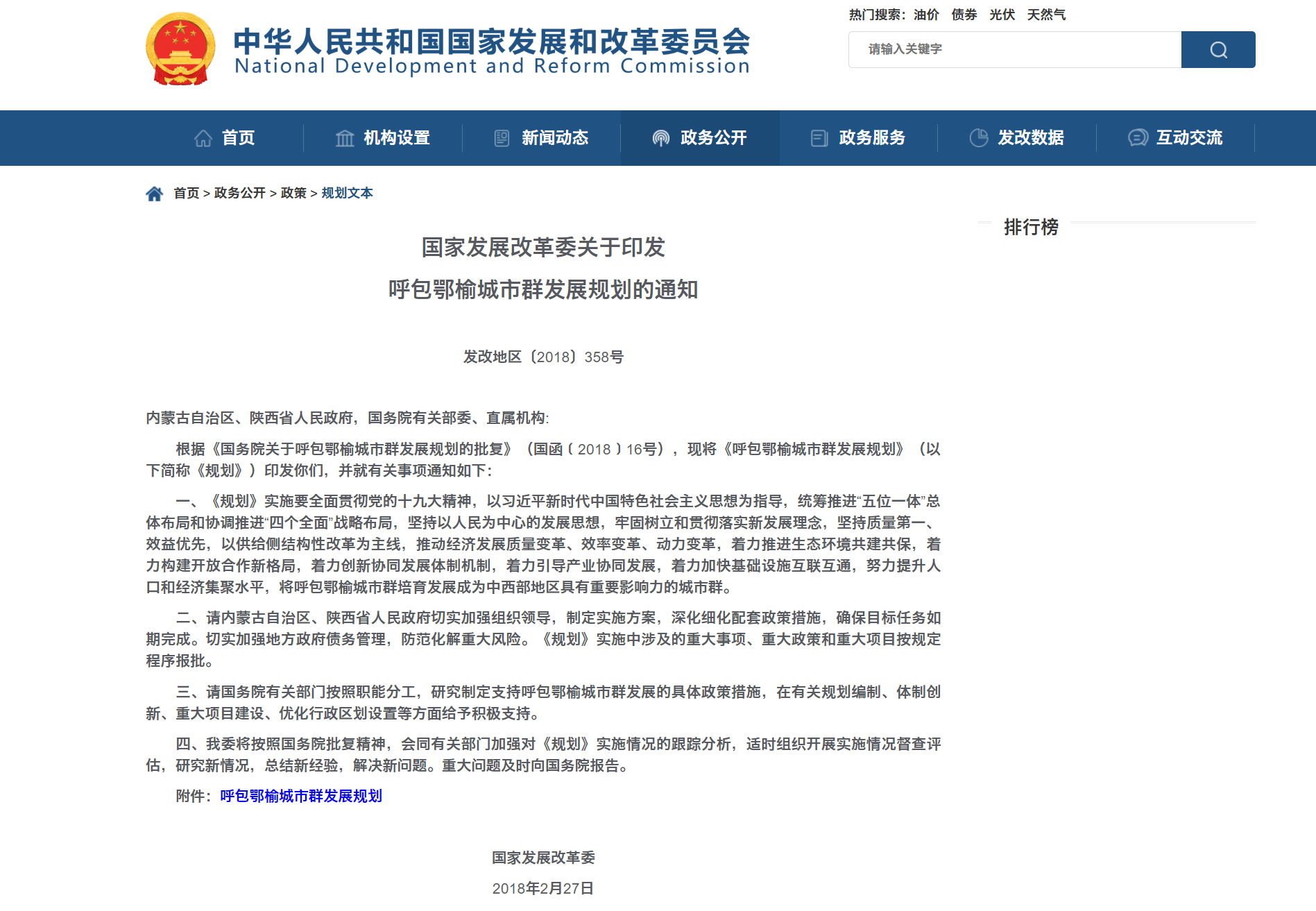Click the document icon beside 政务服务
1316x911 pixels.
819,138
